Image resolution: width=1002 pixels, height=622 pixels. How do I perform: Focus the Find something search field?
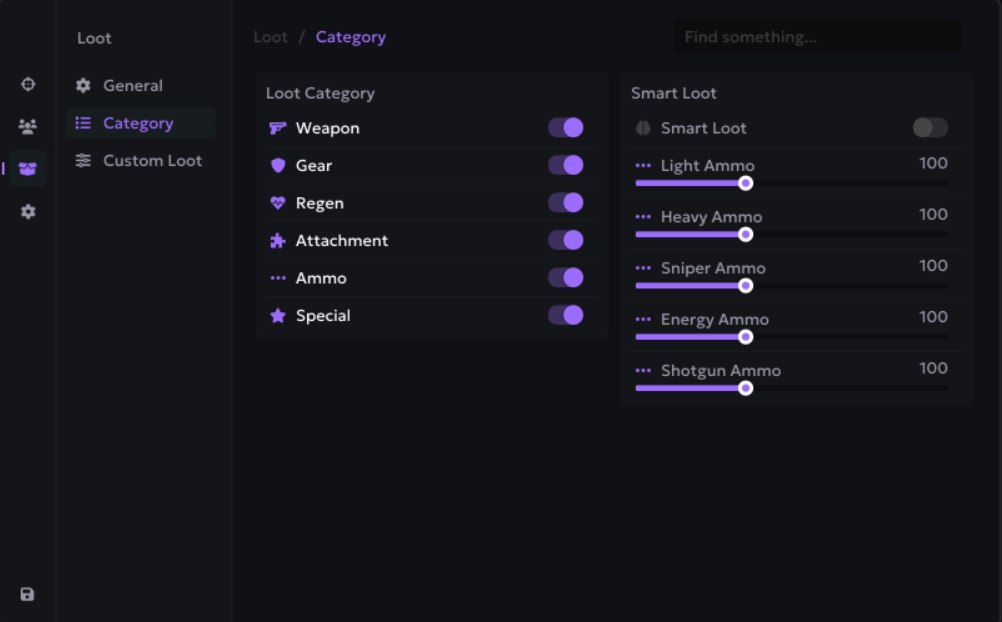point(818,37)
